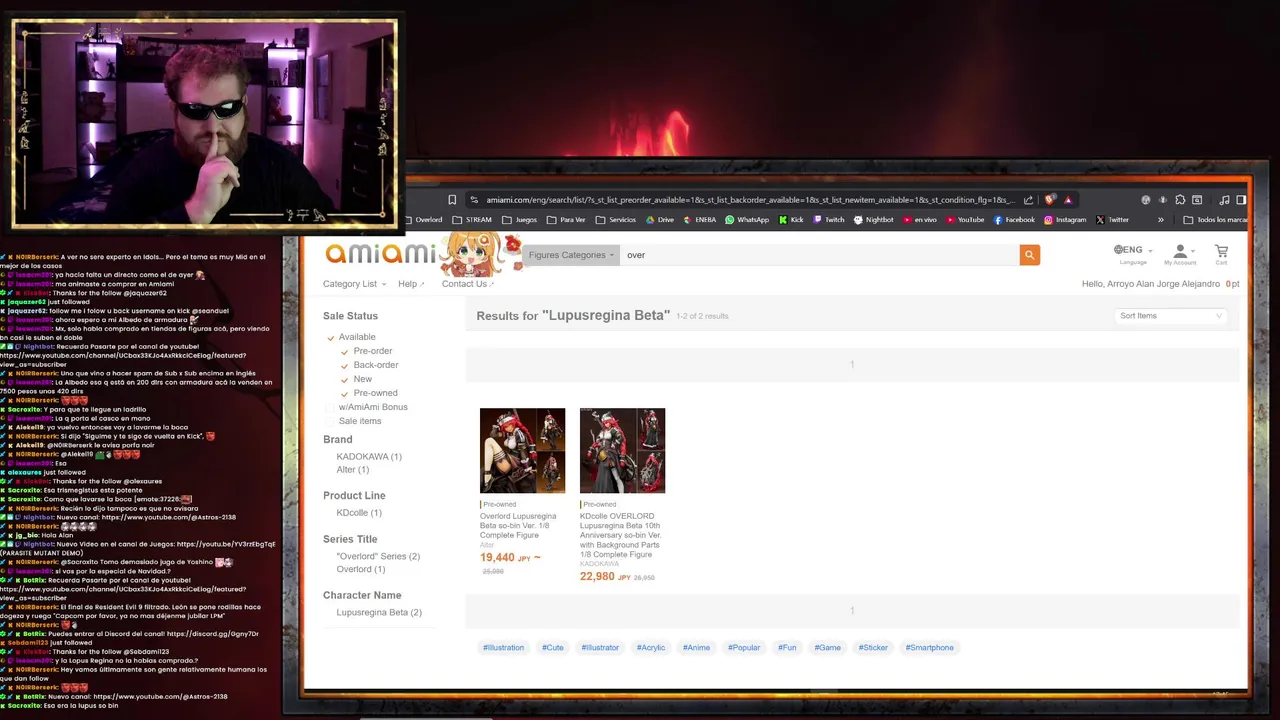The image size is (1280, 720).
Task: Open the Kick bookmark
Action: coord(791,220)
